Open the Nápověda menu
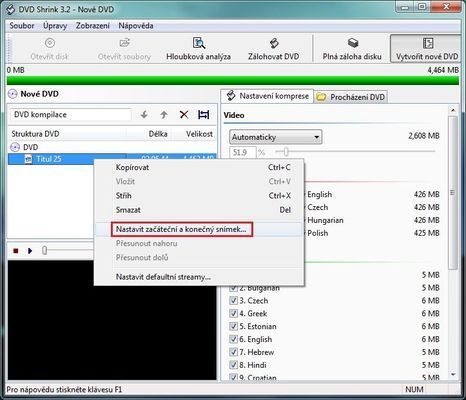The image size is (466, 400). (x=136, y=26)
